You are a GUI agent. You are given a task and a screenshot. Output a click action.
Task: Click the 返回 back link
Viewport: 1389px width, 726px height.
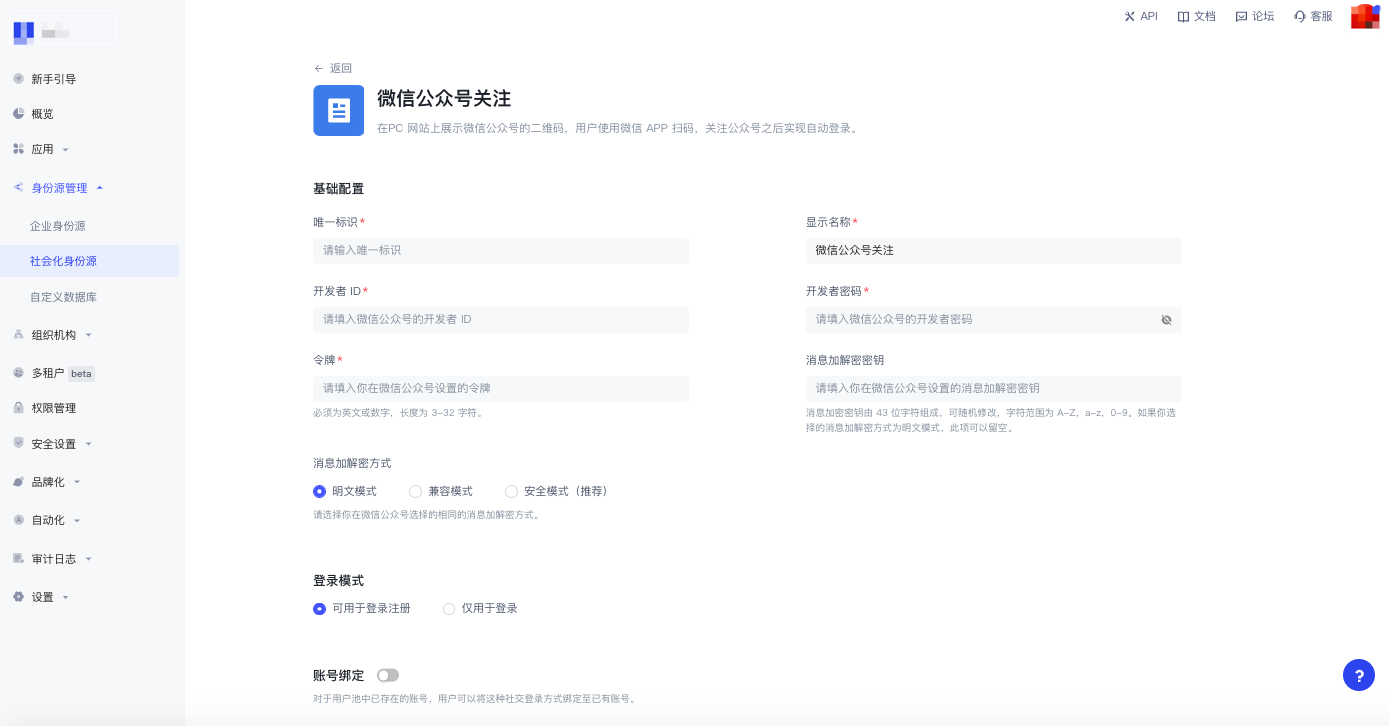(333, 68)
